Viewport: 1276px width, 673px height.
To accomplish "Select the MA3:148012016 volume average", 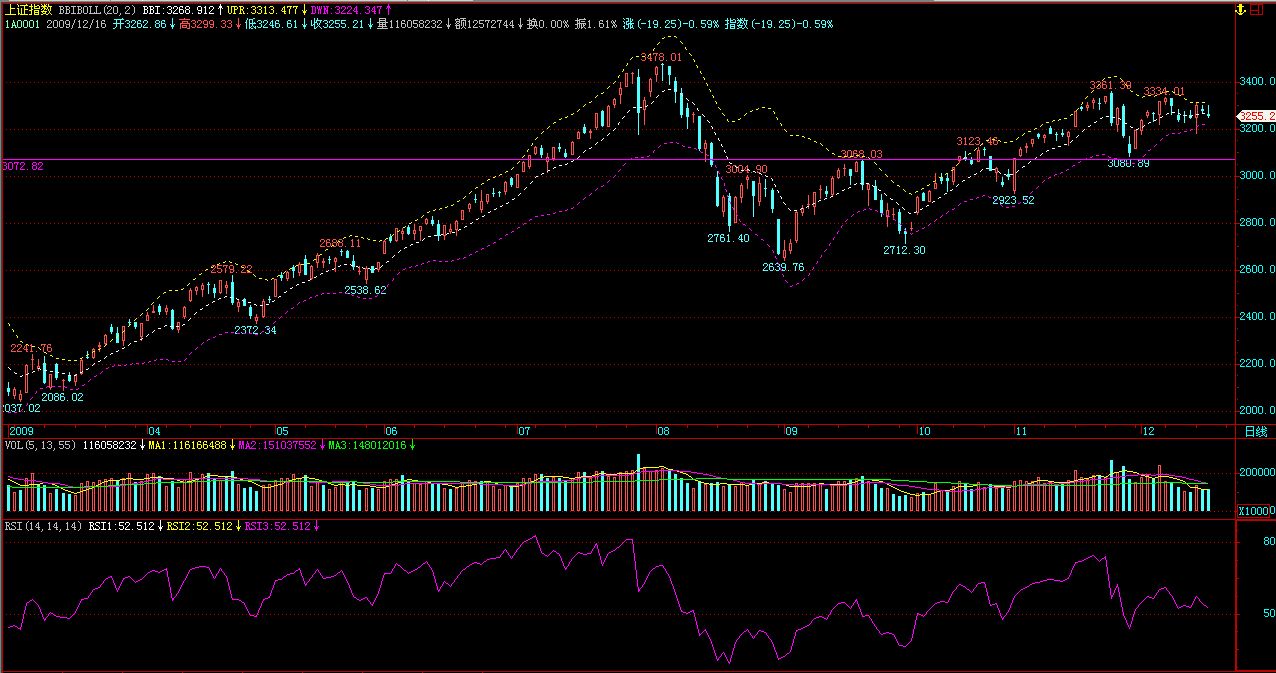I will tap(368, 445).
